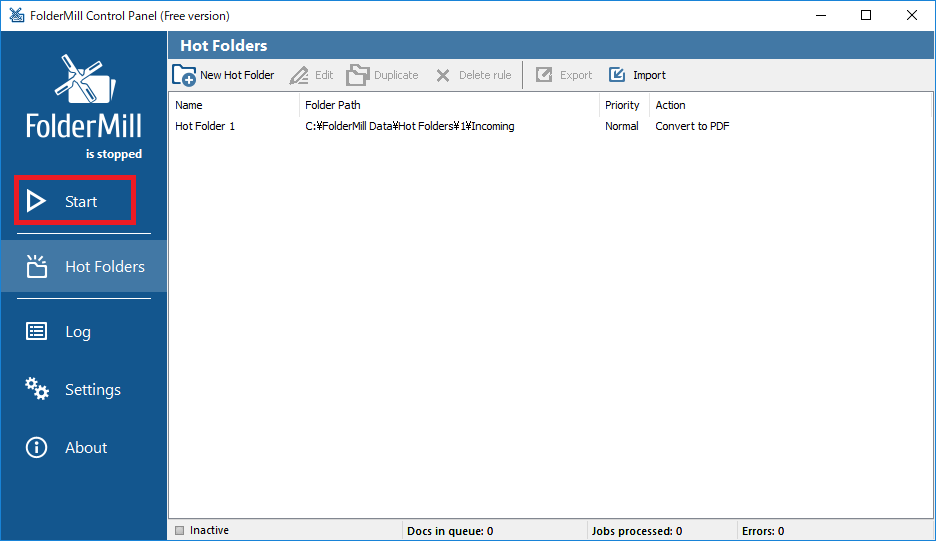This screenshot has width=936, height=541.
Task: Click the path 'C:¥FolderMill Data¥Hot Folders¥1¥Incoming'
Action: click(x=410, y=126)
